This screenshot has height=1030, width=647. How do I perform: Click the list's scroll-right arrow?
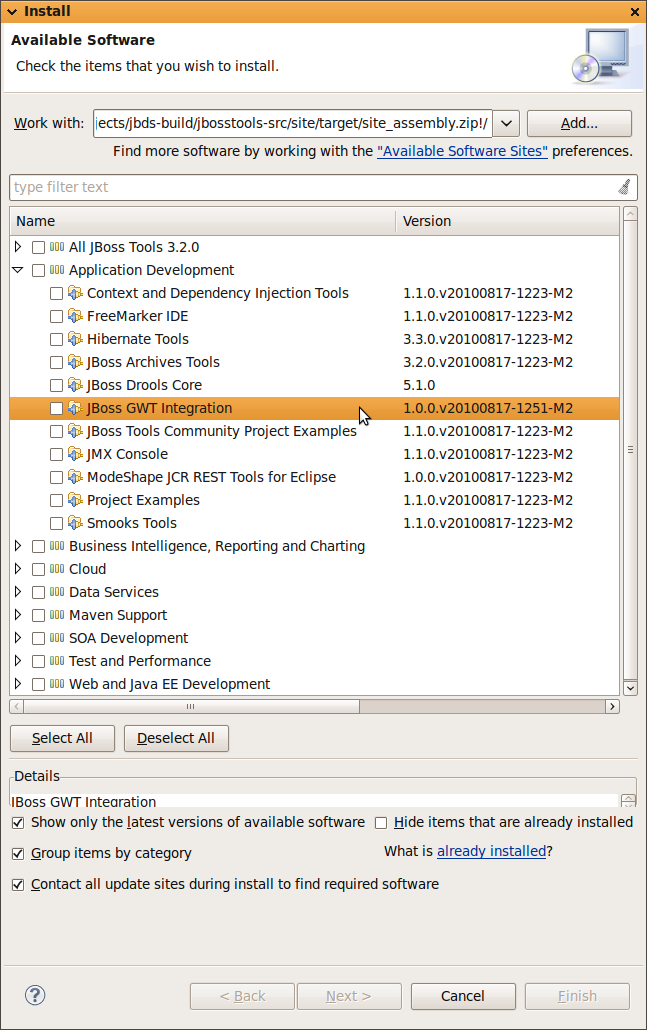[x=612, y=706]
